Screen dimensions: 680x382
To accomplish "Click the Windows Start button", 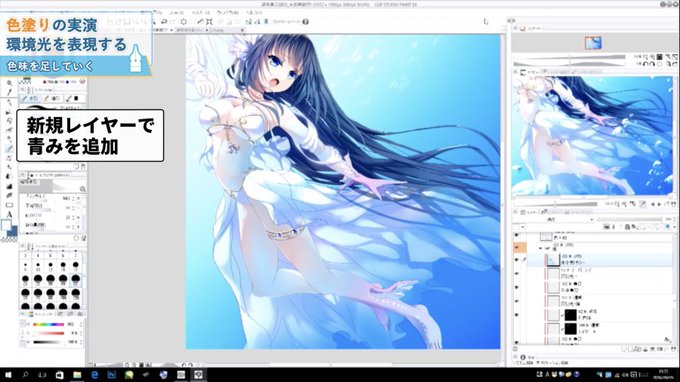I will click(8, 375).
